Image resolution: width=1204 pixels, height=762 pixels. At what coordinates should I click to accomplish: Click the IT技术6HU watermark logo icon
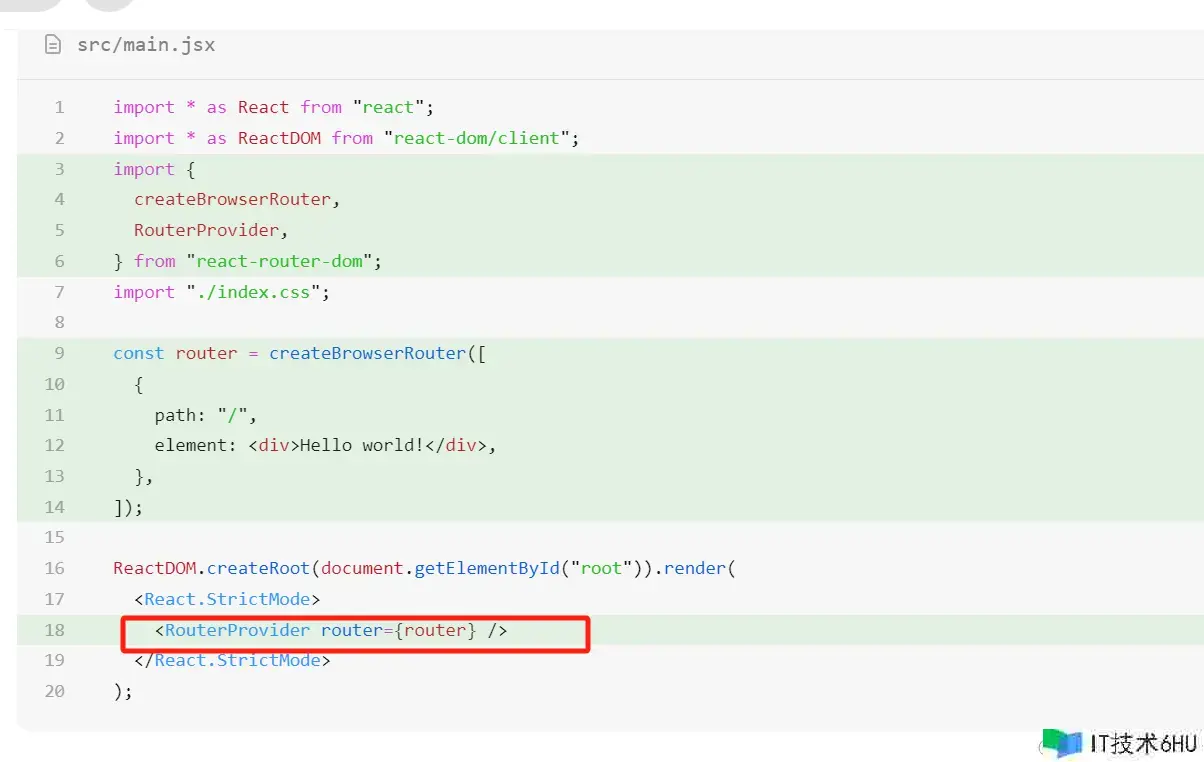pos(1062,743)
